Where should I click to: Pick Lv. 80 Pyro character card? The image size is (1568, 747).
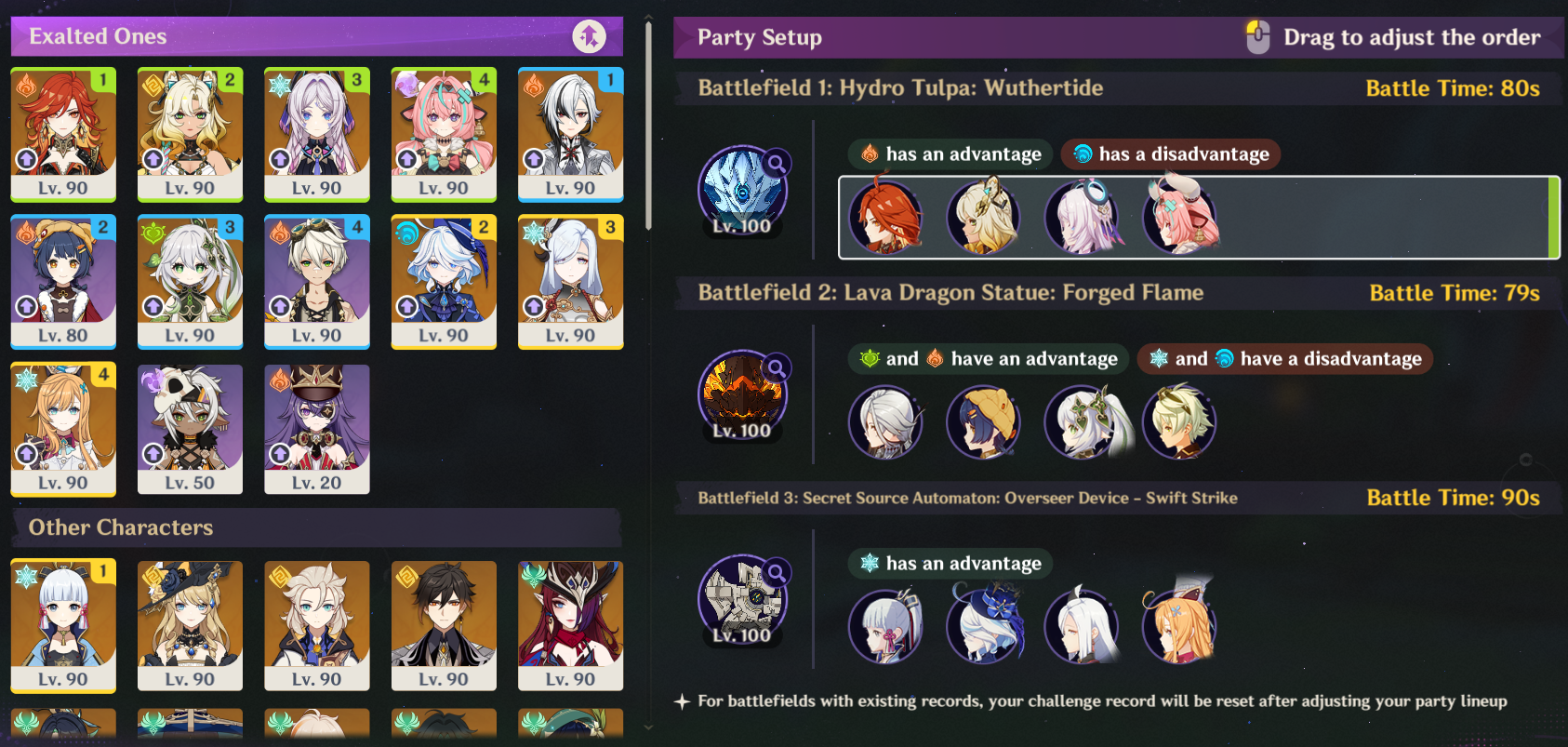pyautogui.click(x=63, y=282)
